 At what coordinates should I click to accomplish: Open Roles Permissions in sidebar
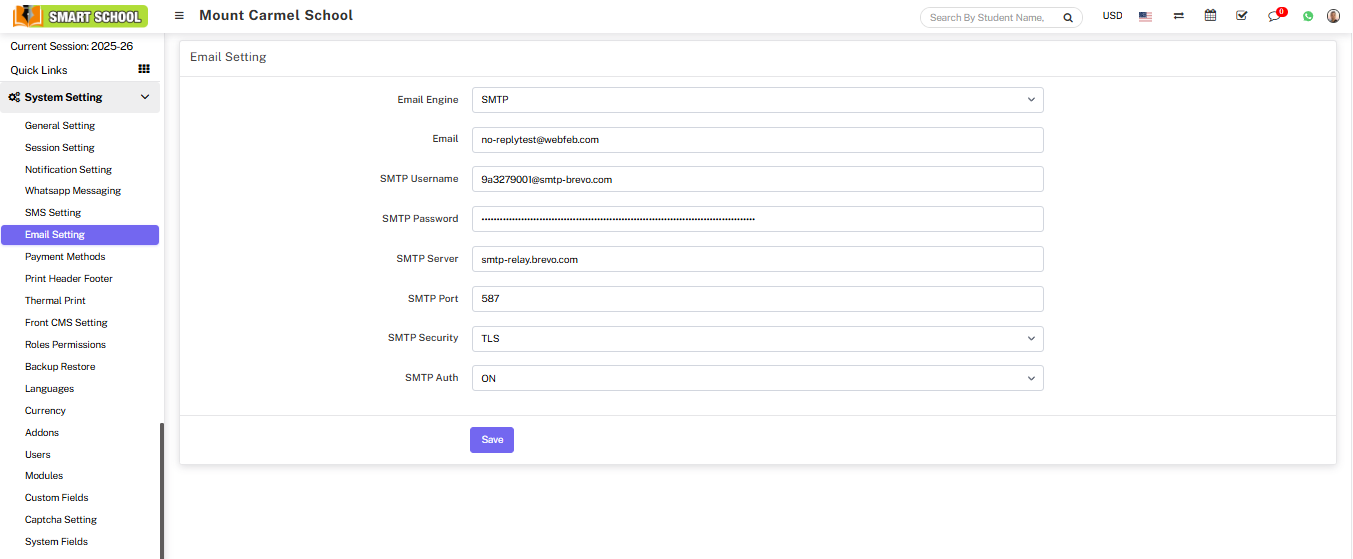pyautogui.click(x=65, y=345)
